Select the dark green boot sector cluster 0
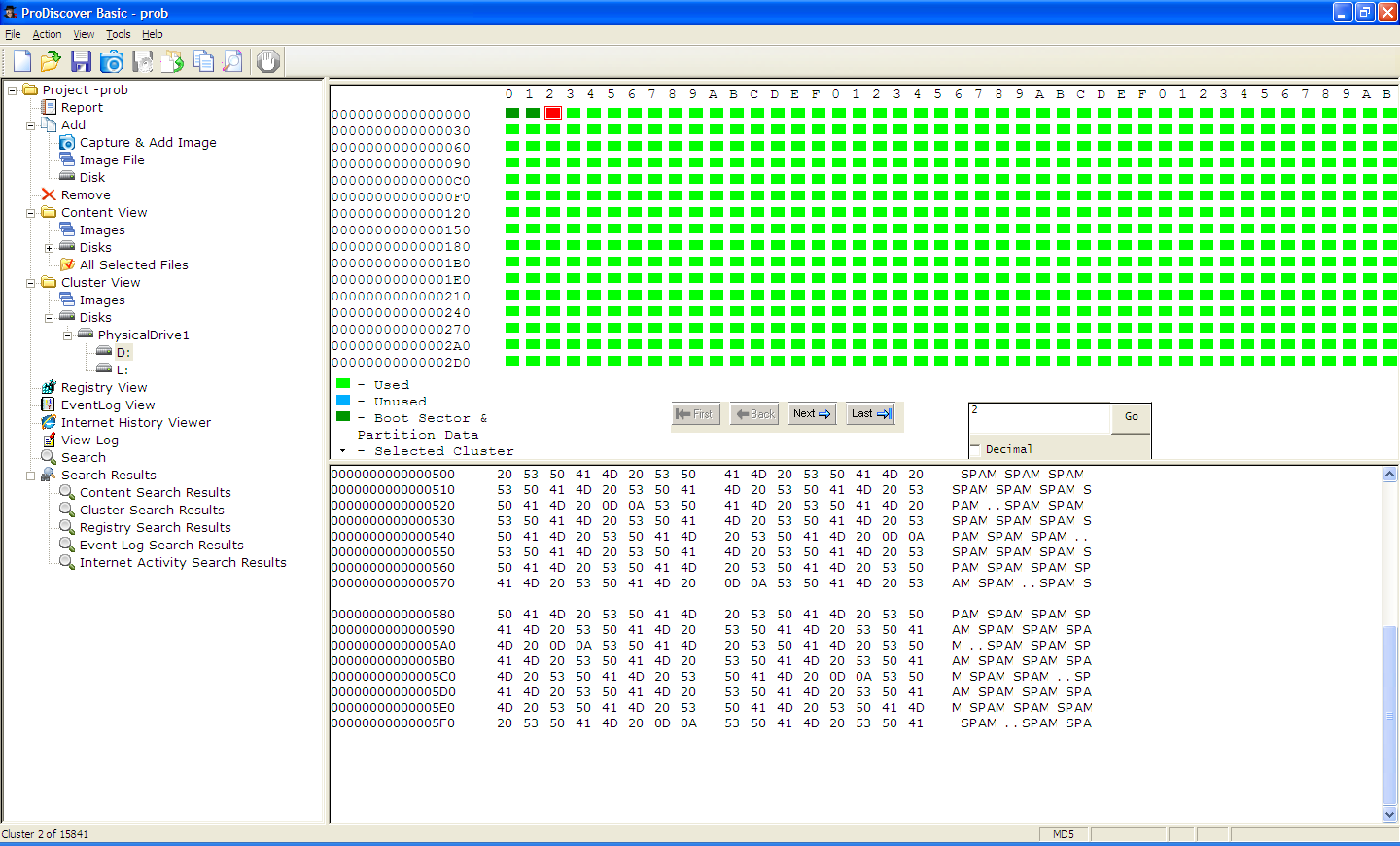1400x846 pixels. click(x=512, y=113)
